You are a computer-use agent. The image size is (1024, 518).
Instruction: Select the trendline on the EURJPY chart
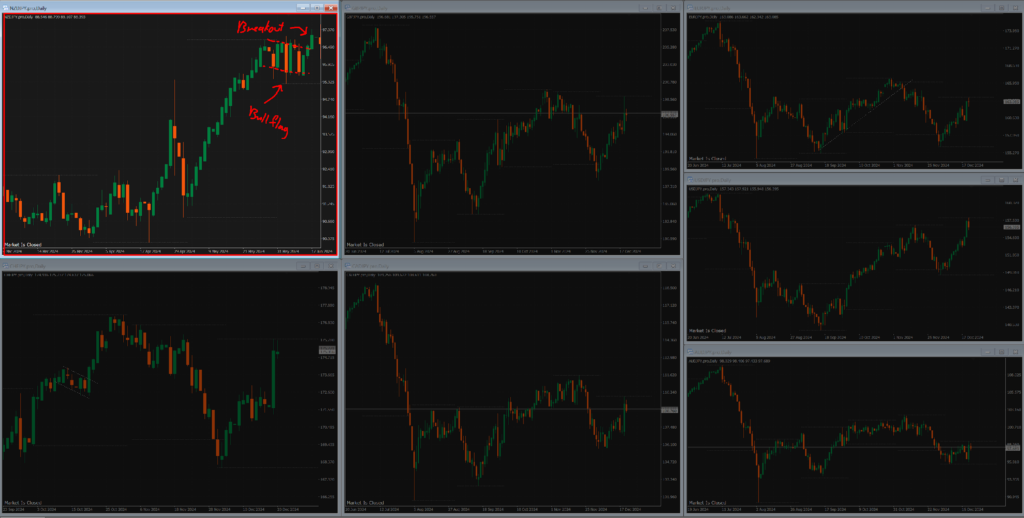click(863, 115)
